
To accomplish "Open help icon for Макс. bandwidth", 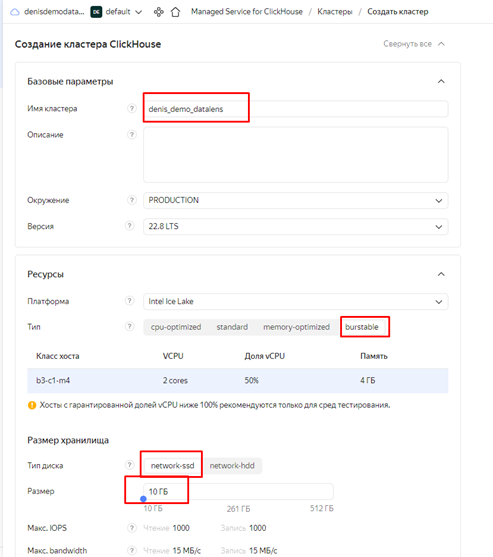I will (132, 550).
